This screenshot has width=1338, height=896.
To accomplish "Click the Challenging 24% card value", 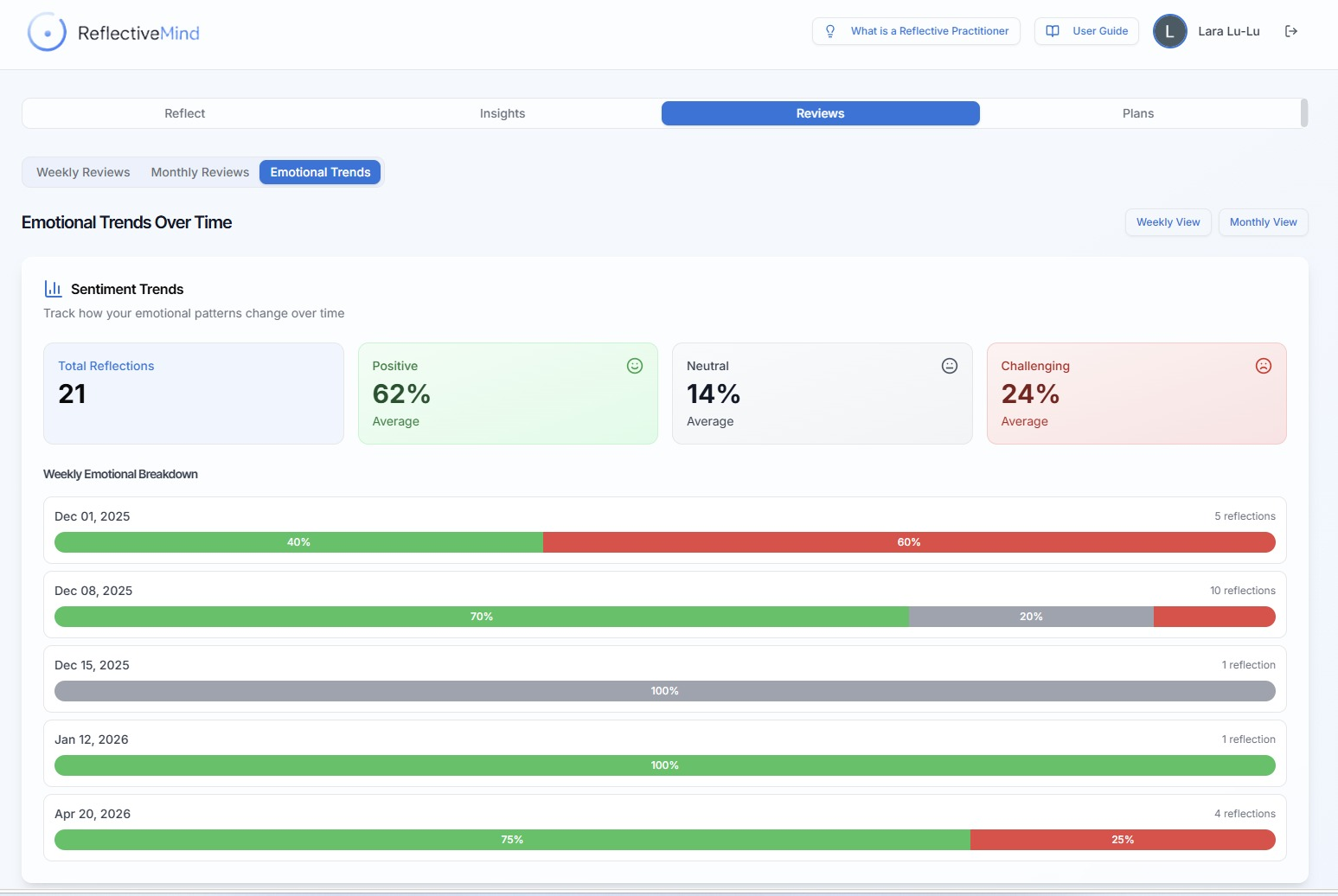I will click(1030, 394).
